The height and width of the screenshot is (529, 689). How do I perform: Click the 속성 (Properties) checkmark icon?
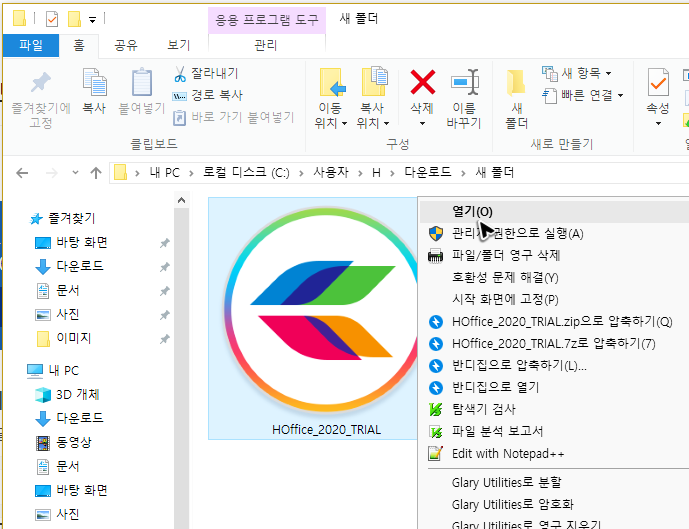click(x=658, y=83)
